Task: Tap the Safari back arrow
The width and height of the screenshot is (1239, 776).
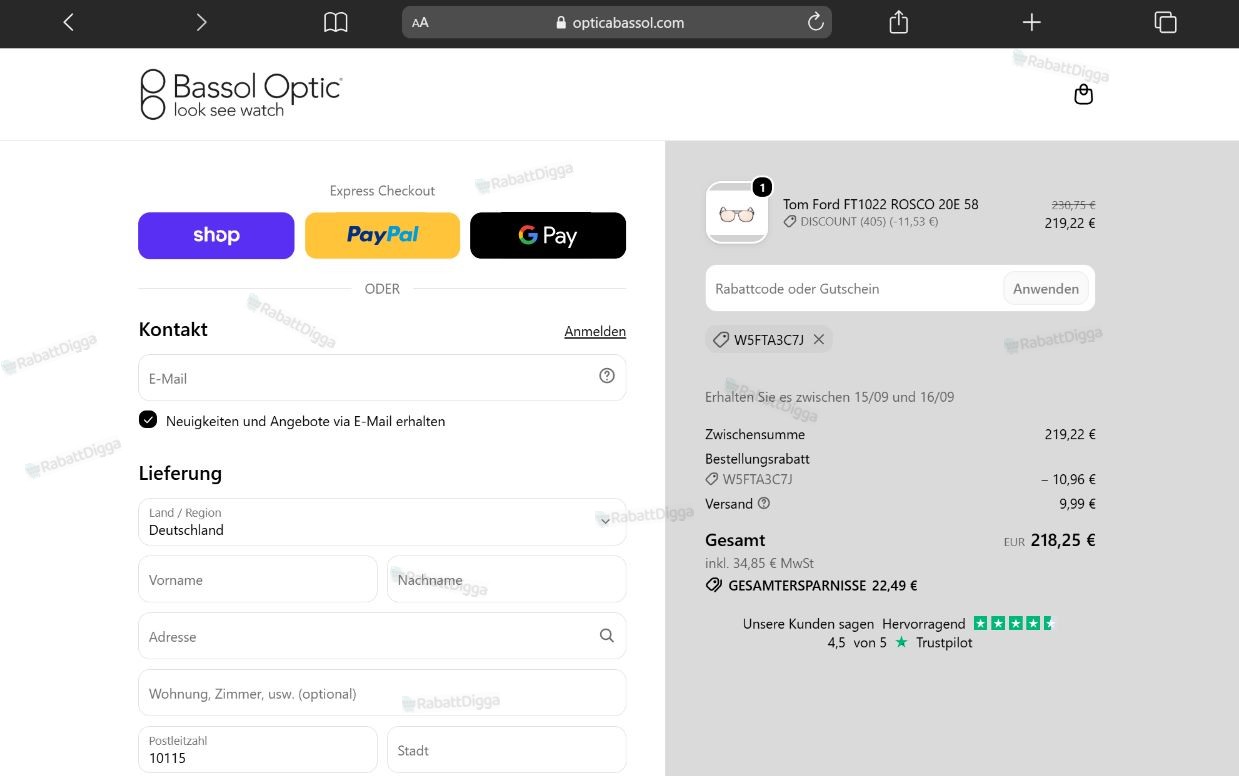Action: [68, 22]
